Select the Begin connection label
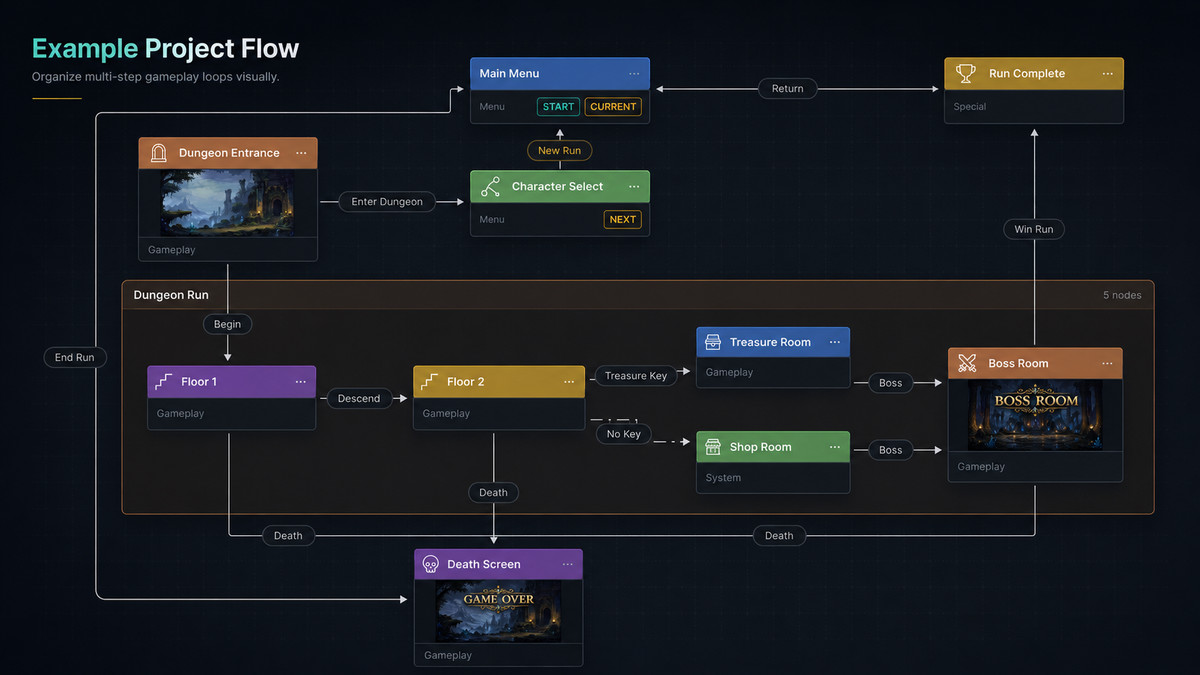Viewport: 1200px width, 675px height. pos(228,324)
